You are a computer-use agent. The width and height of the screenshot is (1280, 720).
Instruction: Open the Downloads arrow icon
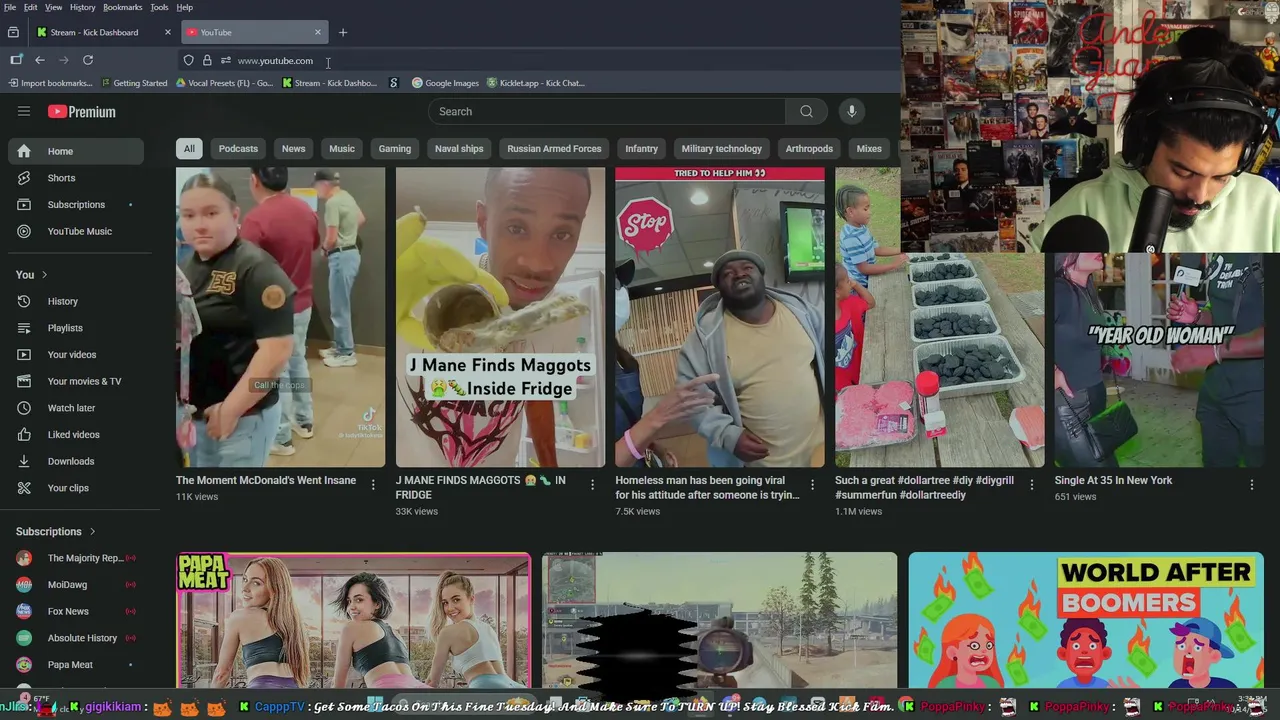(x=24, y=461)
